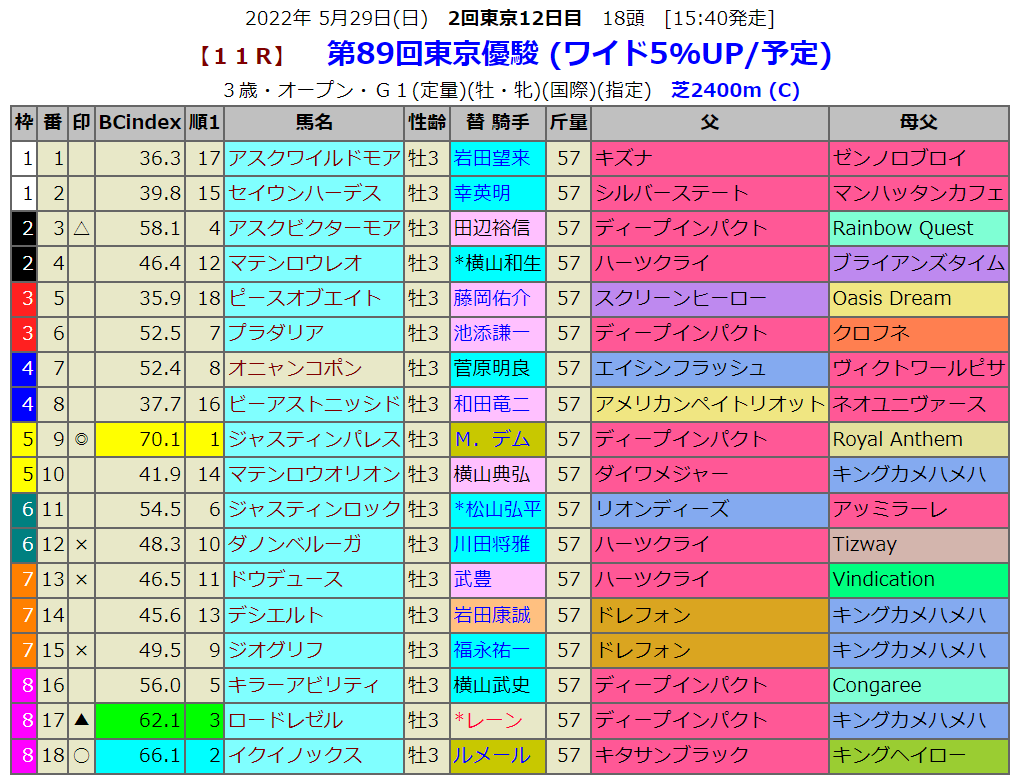Click the ○ mark for イクイノックス

coord(81,755)
